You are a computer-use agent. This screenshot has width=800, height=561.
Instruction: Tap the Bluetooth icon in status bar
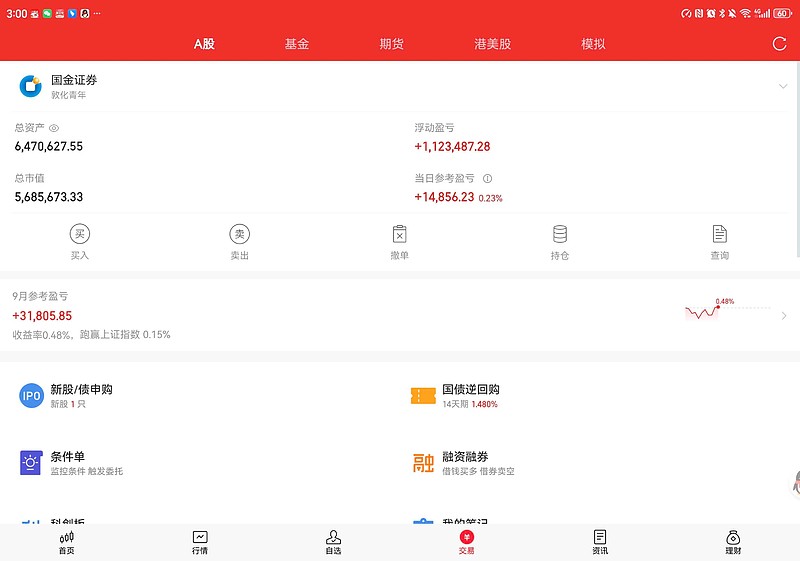722,14
